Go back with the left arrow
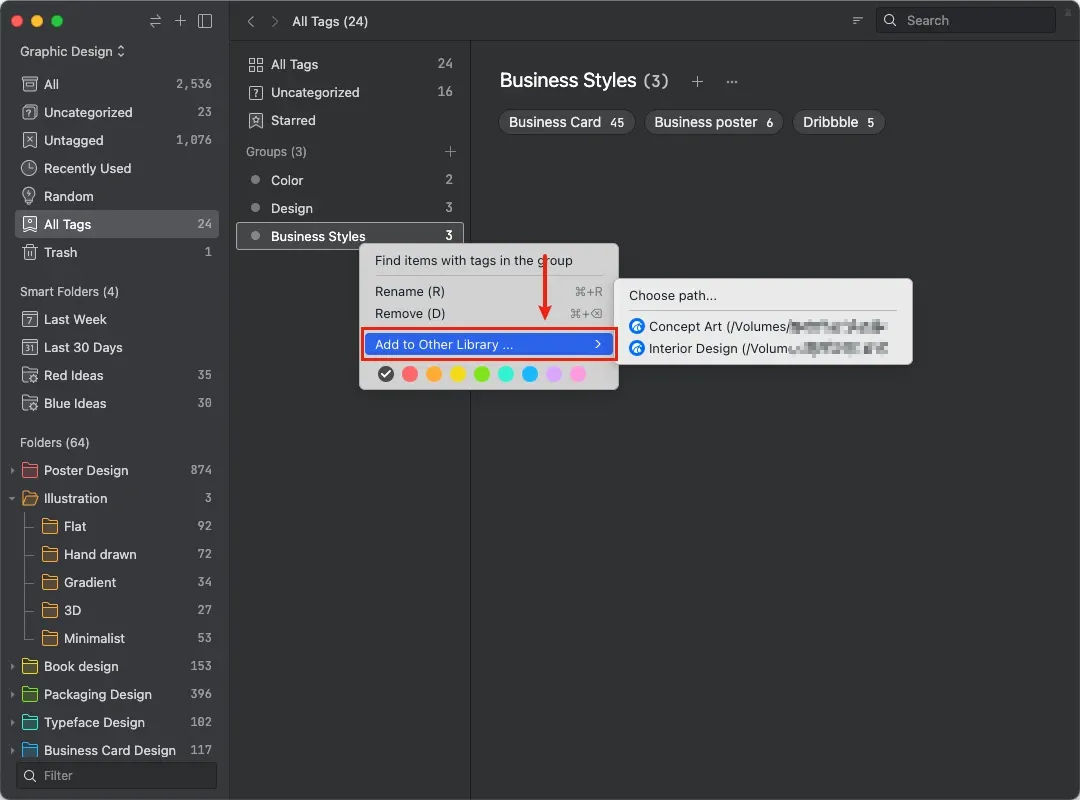This screenshot has width=1080, height=800. [x=251, y=21]
